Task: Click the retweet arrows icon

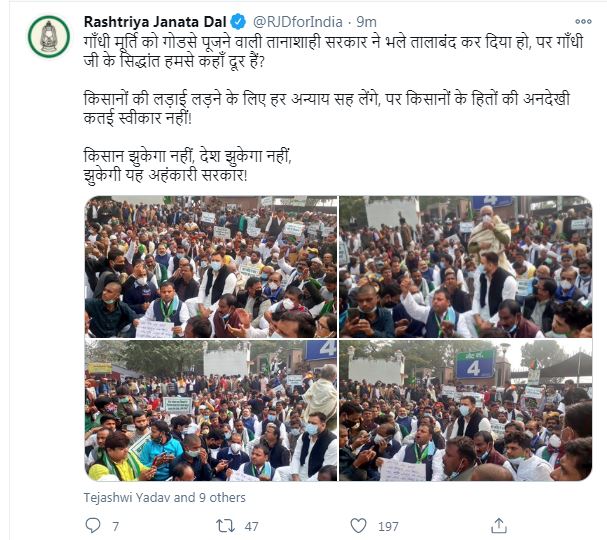Action: pyautogui.click(x=225, y=526)
